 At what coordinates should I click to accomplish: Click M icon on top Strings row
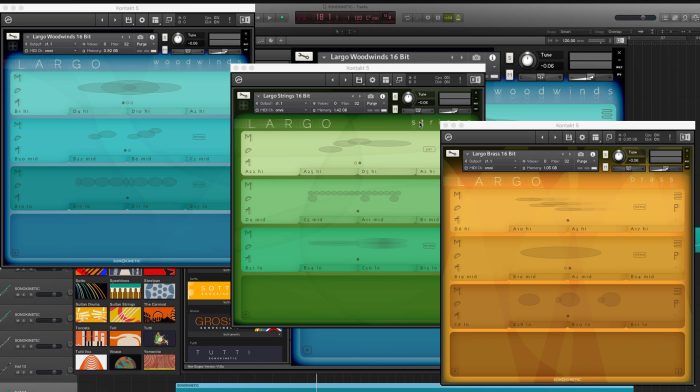[x=248, y=137]
